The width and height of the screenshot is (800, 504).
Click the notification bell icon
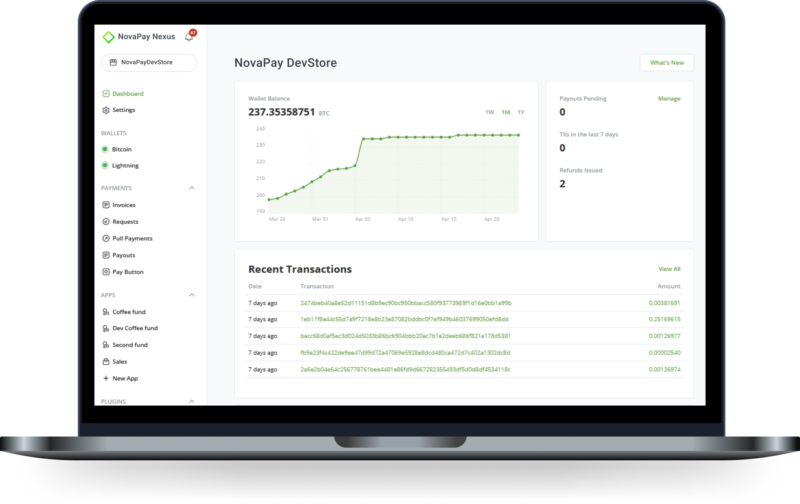(x=189, y=37)
